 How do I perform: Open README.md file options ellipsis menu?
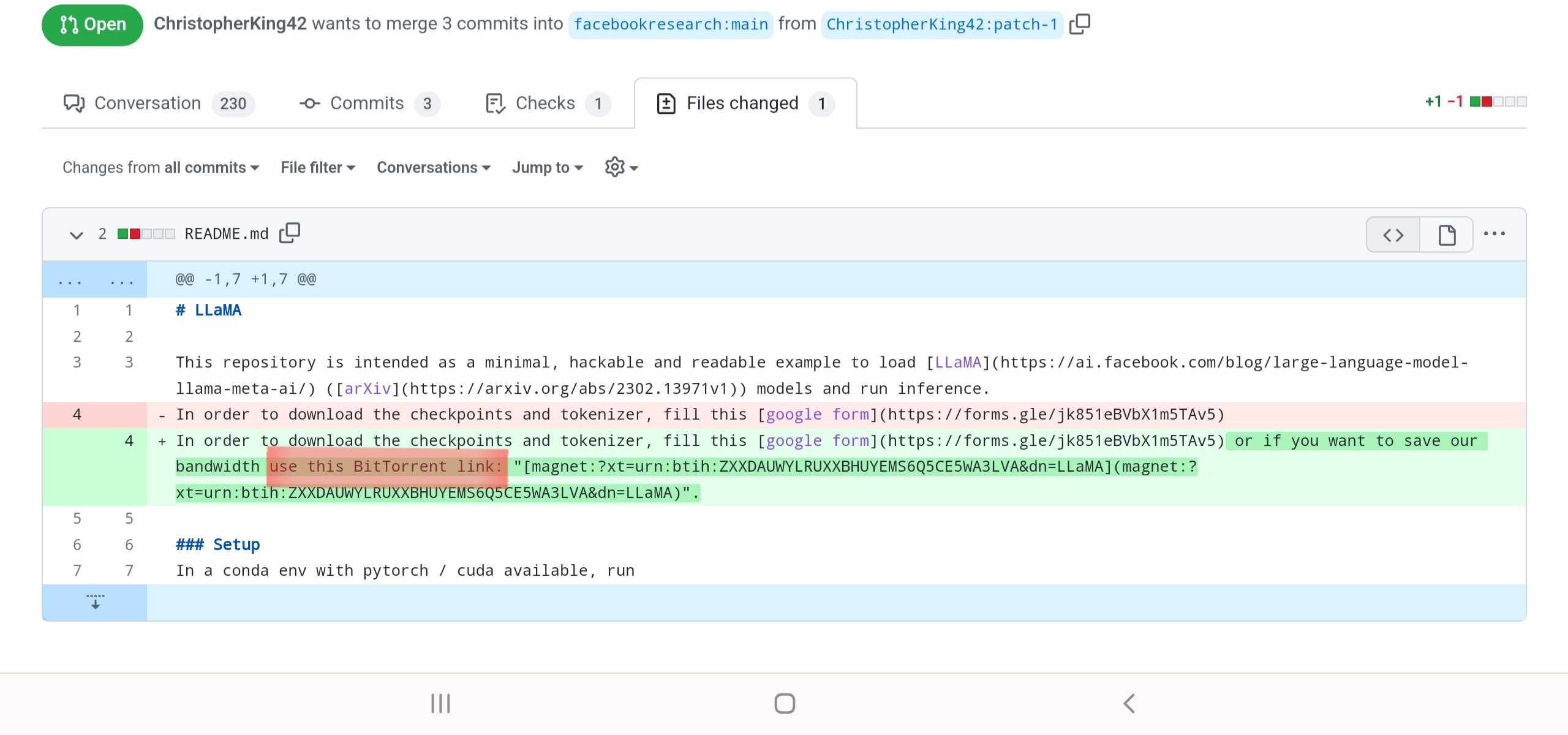[x=1494, y=233]
